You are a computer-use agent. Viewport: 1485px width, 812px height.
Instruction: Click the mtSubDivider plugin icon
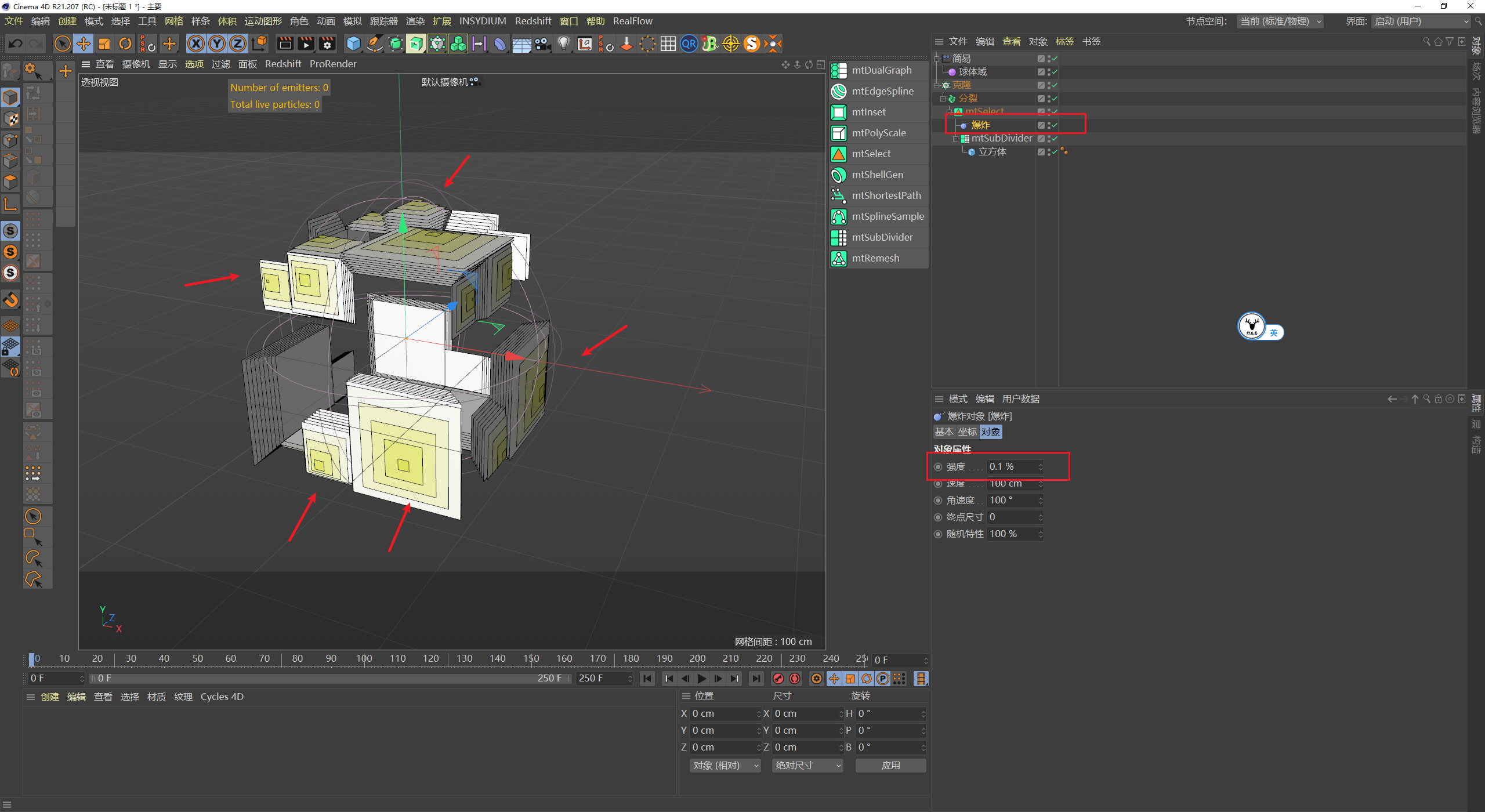coord(839,237)
